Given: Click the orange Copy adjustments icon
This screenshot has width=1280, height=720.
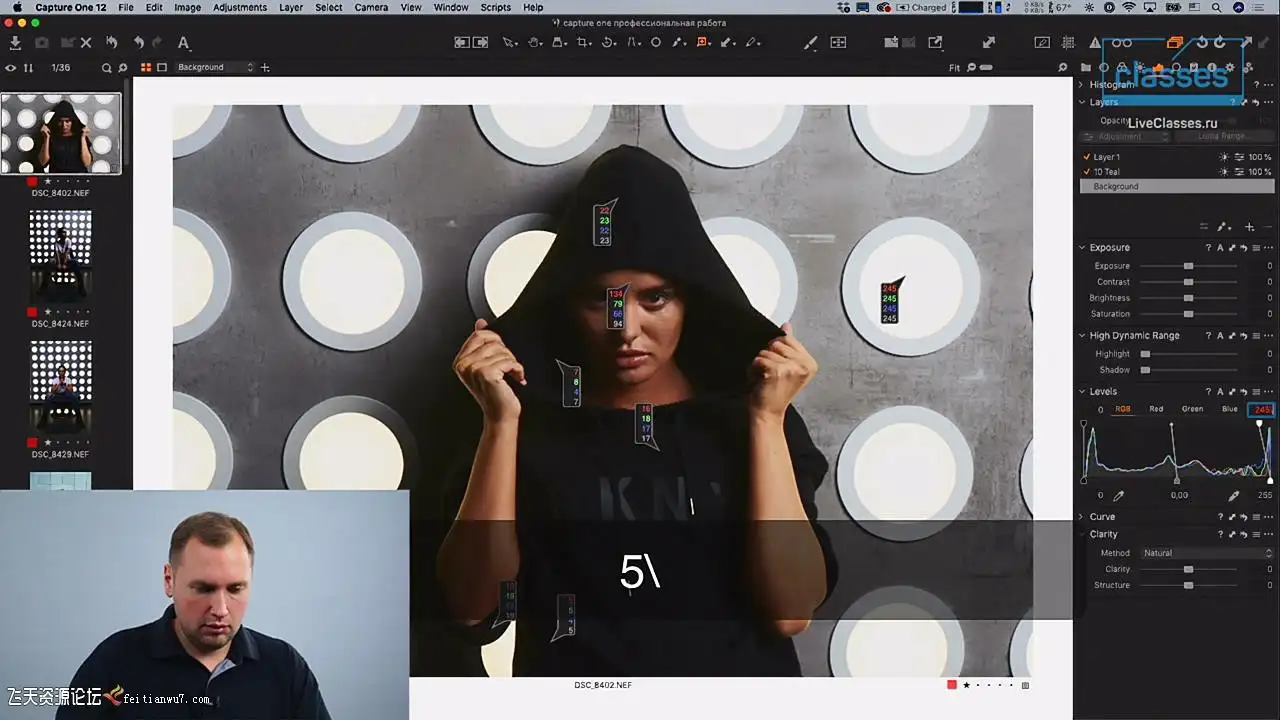Looking at the screenshot, I should pos(1175,43).
